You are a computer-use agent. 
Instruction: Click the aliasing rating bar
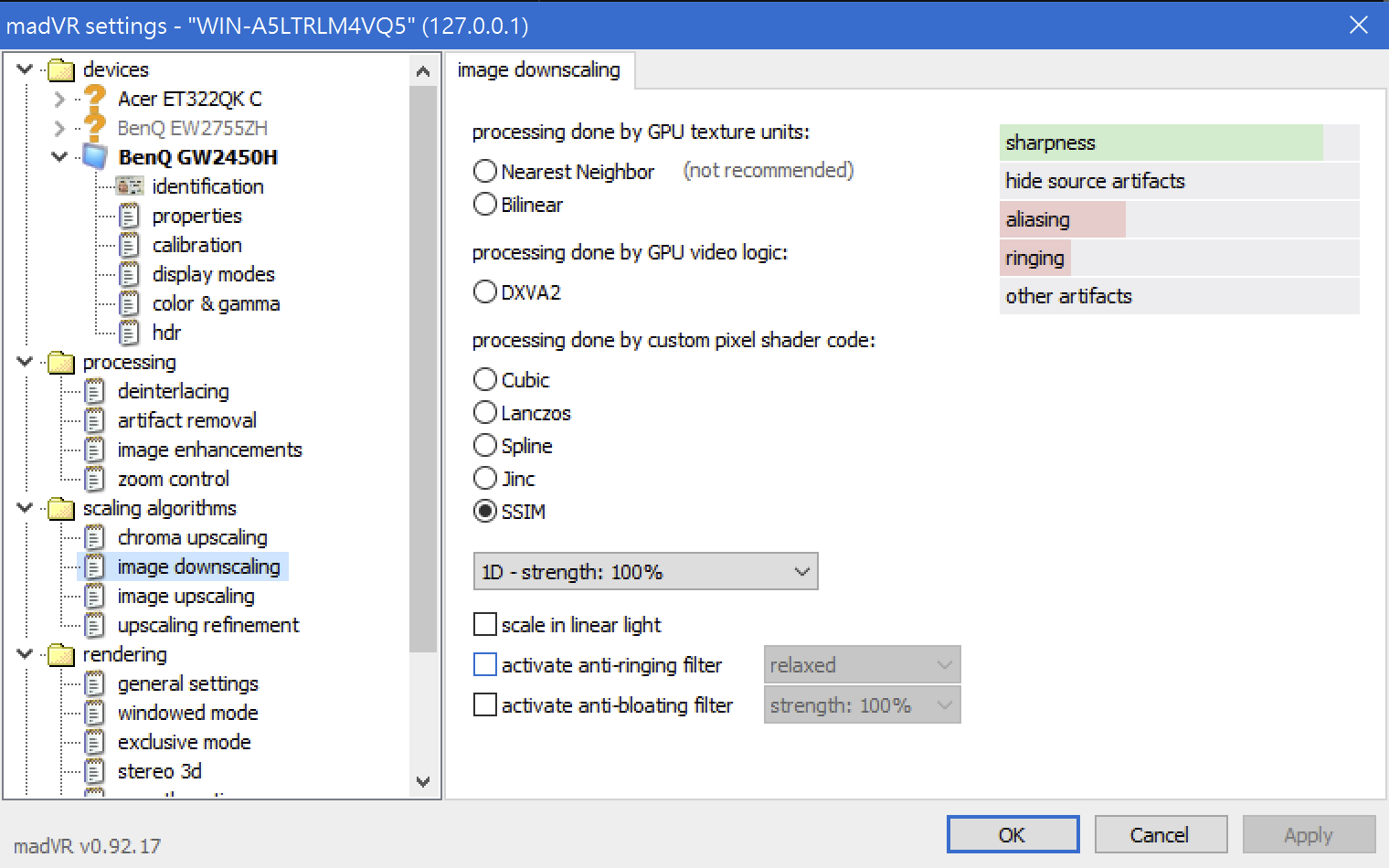(1180, 219)
